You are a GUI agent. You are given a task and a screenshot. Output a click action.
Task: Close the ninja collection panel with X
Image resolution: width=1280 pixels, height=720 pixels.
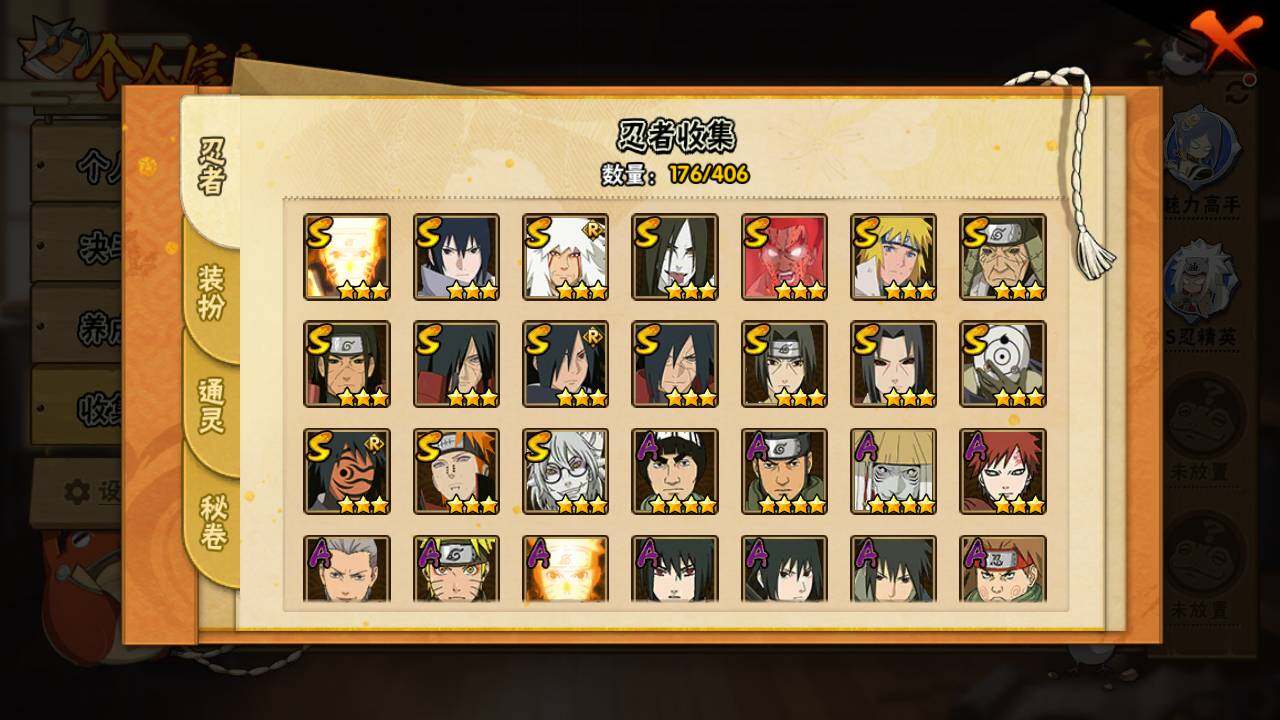pyautogui.click(x=1222, y=40)
